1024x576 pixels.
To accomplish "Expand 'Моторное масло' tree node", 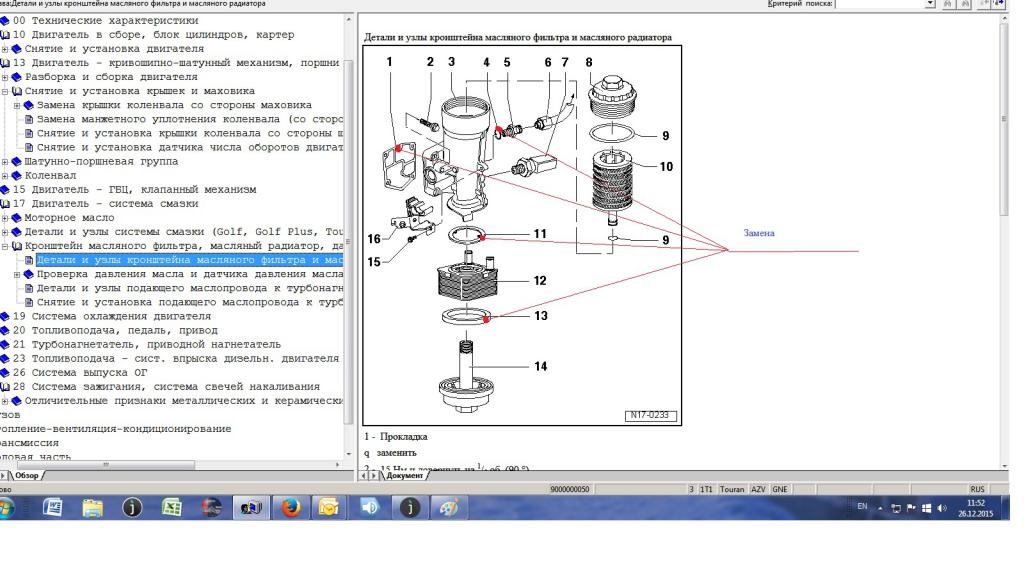I will [5, 218].
